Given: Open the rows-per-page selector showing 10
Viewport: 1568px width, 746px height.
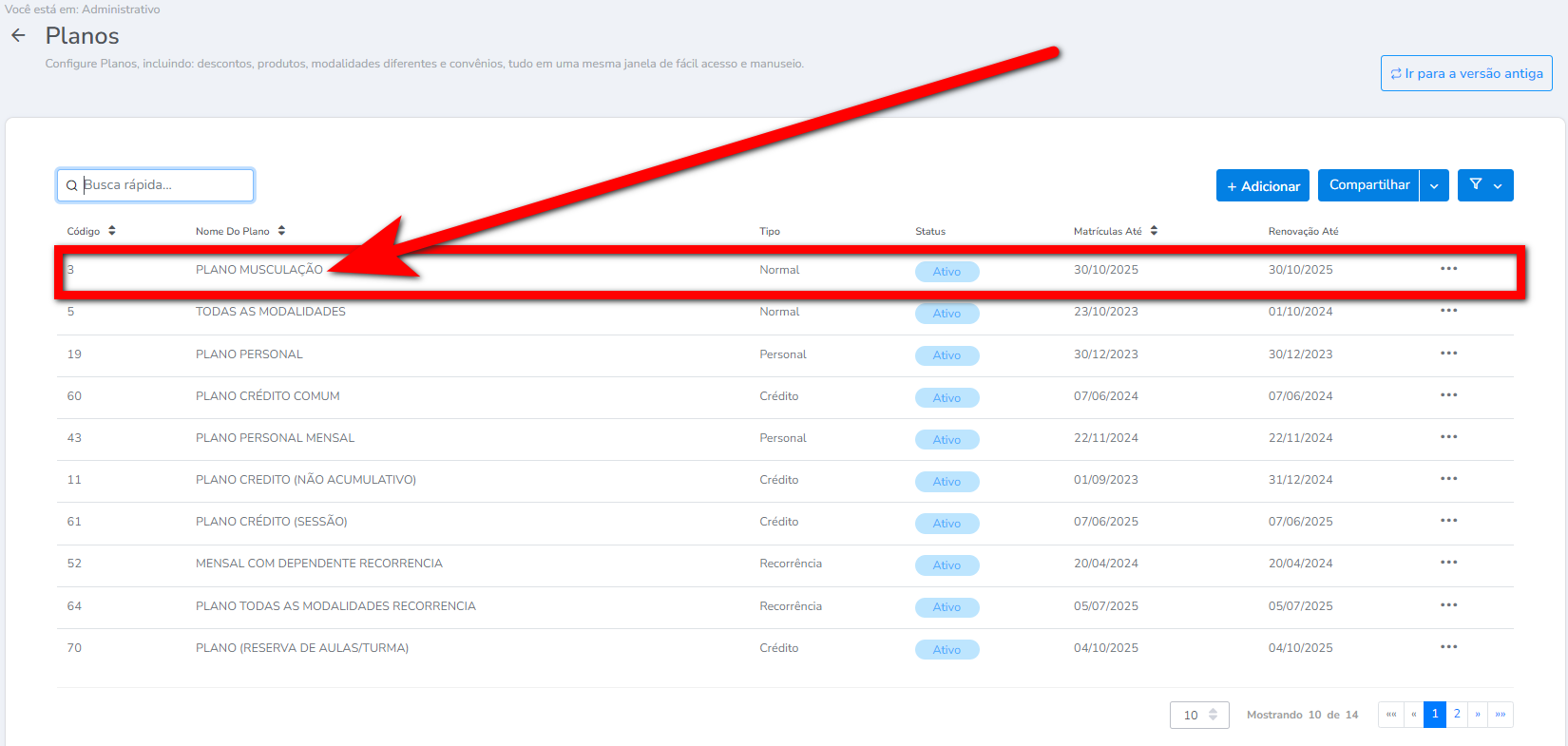Looking at the screenshot, I should coord(1199,715).
